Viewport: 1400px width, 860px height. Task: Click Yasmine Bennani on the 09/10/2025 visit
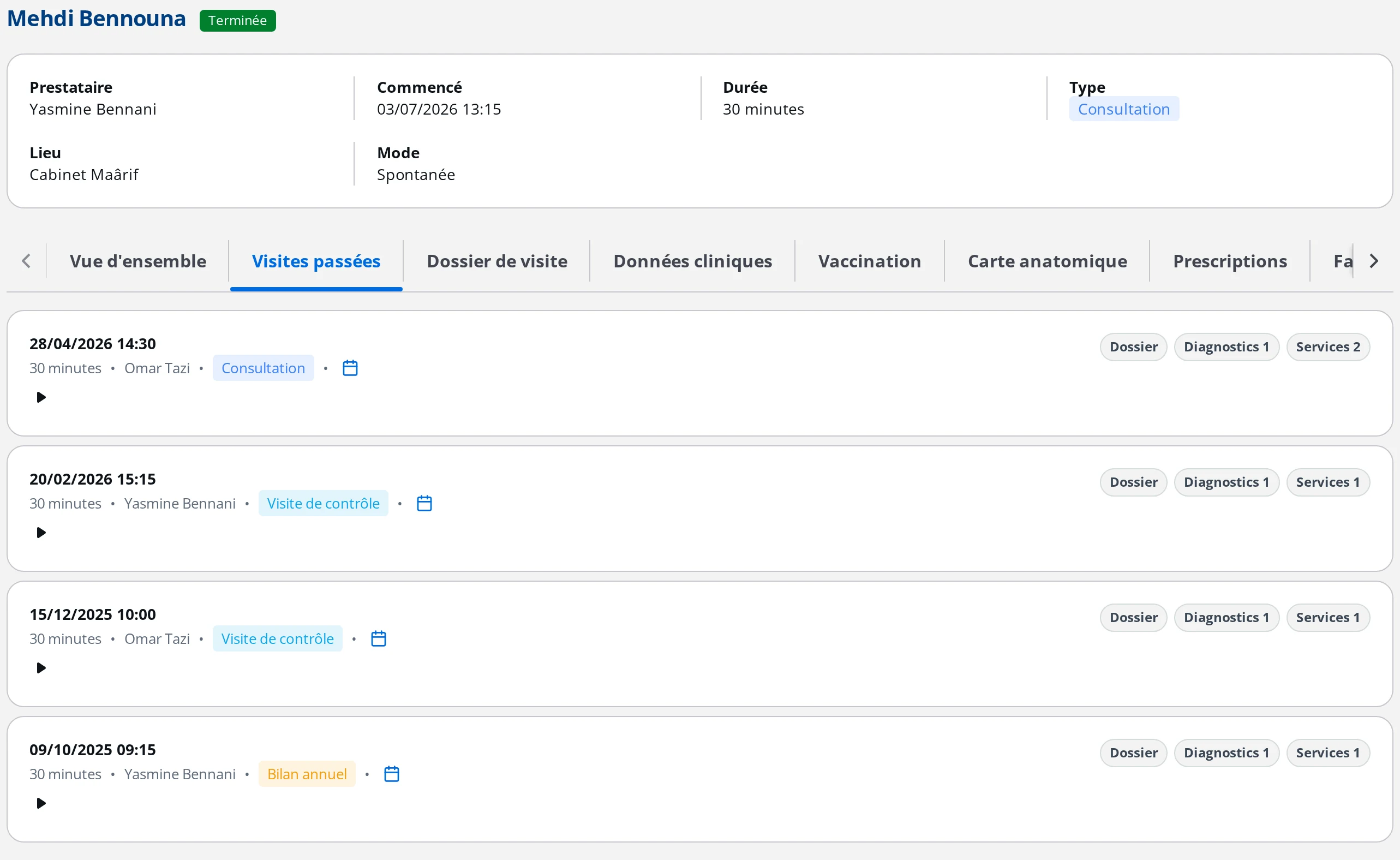tap(180, 775)
